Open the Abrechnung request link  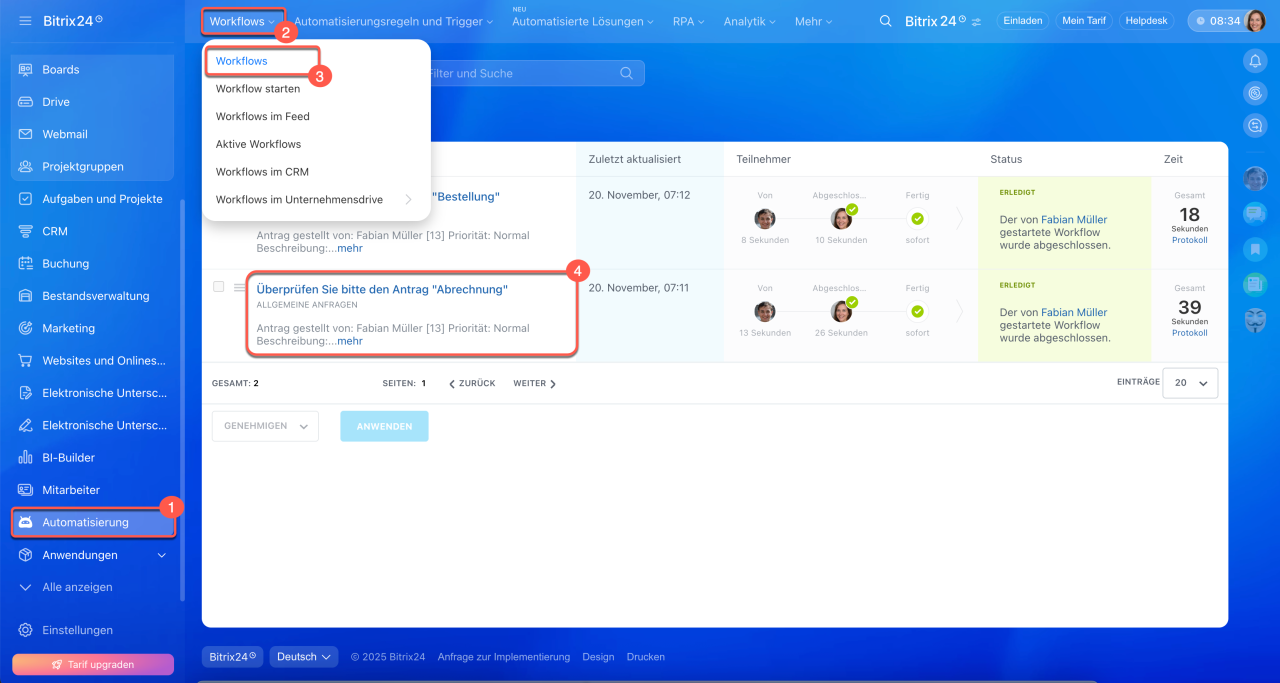[x=382, y=289]
